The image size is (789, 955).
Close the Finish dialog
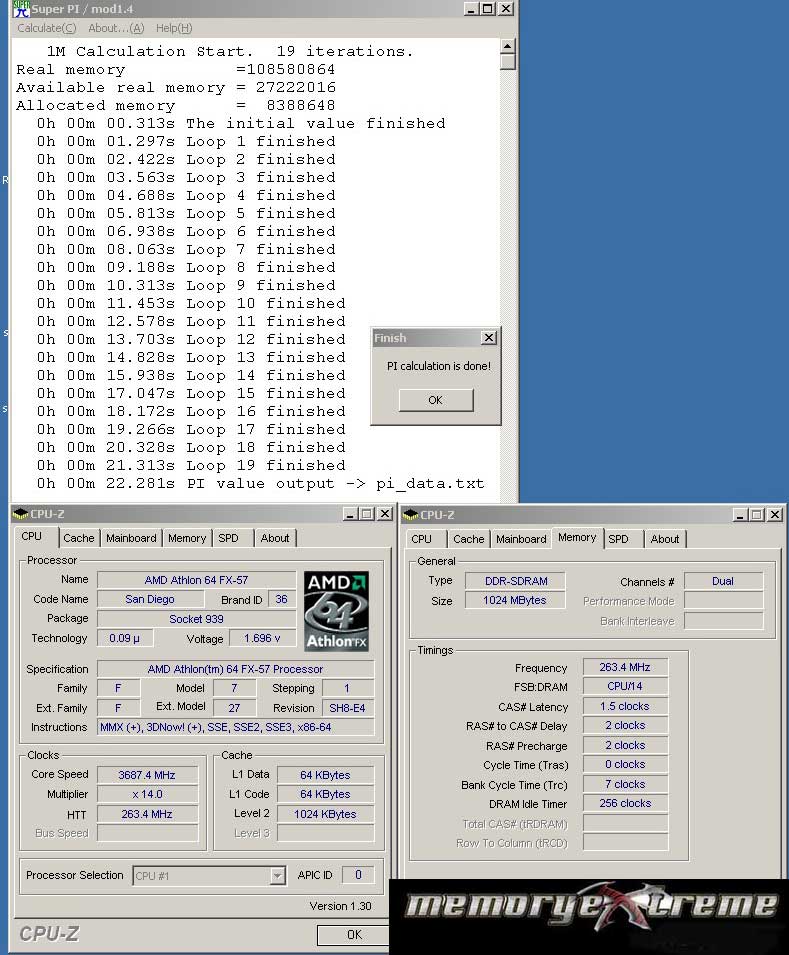[x=489, y=338]
